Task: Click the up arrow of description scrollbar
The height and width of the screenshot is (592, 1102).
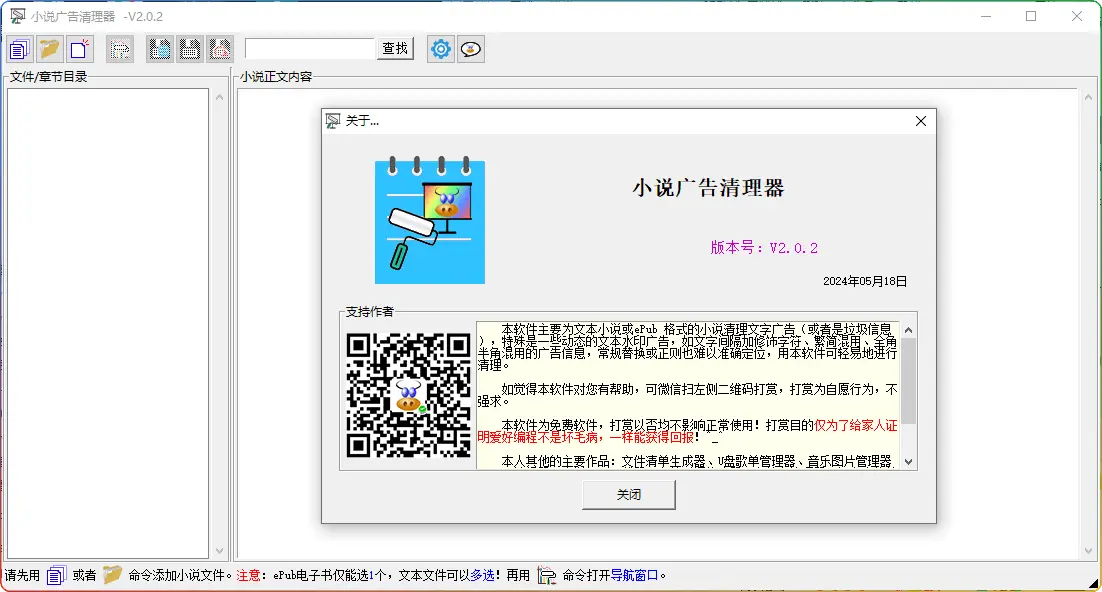Action: (908, 329)
